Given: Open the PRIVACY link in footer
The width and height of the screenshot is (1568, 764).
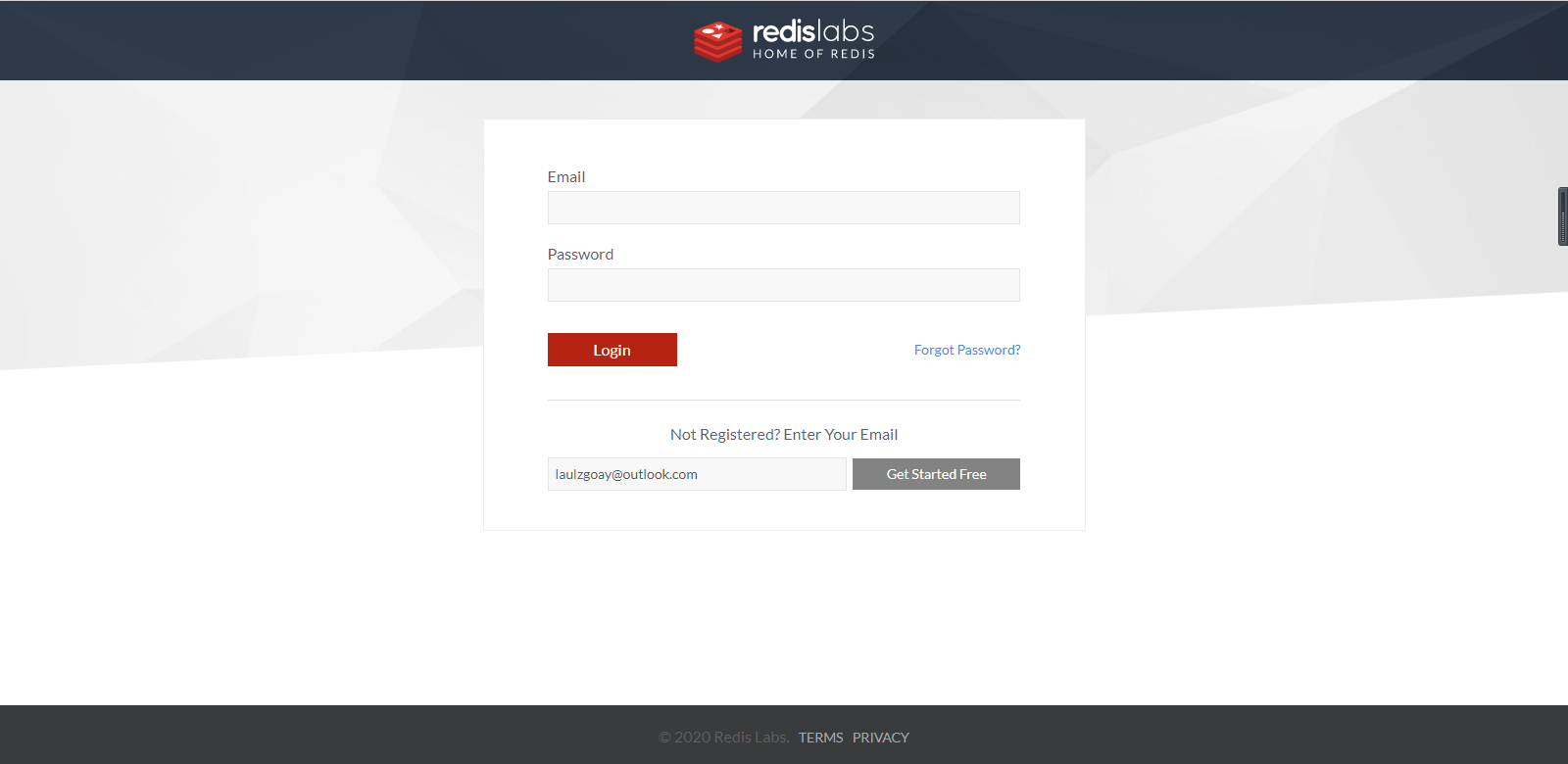Looking at the screenshot, I should click(880, 738).
